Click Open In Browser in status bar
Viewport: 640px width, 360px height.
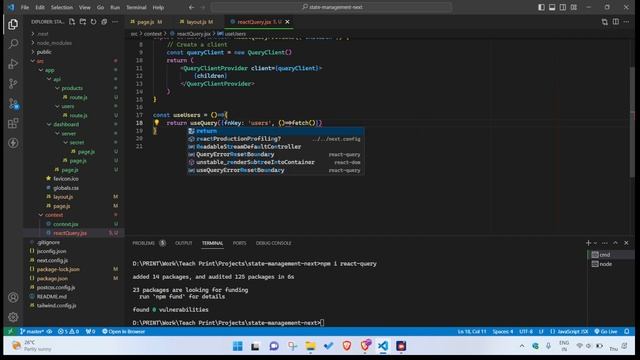123,331
